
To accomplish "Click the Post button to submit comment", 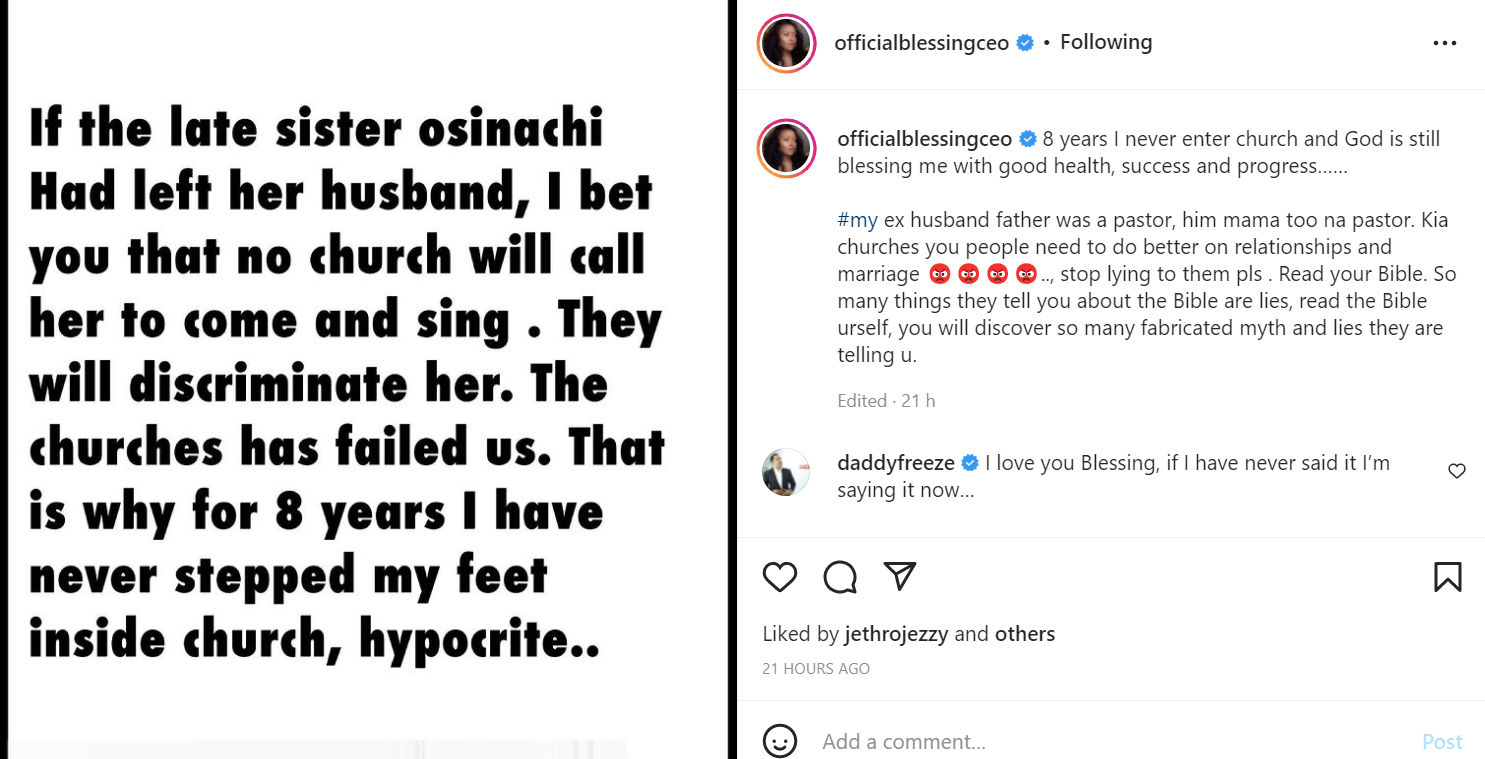I will coord(1441,741).
